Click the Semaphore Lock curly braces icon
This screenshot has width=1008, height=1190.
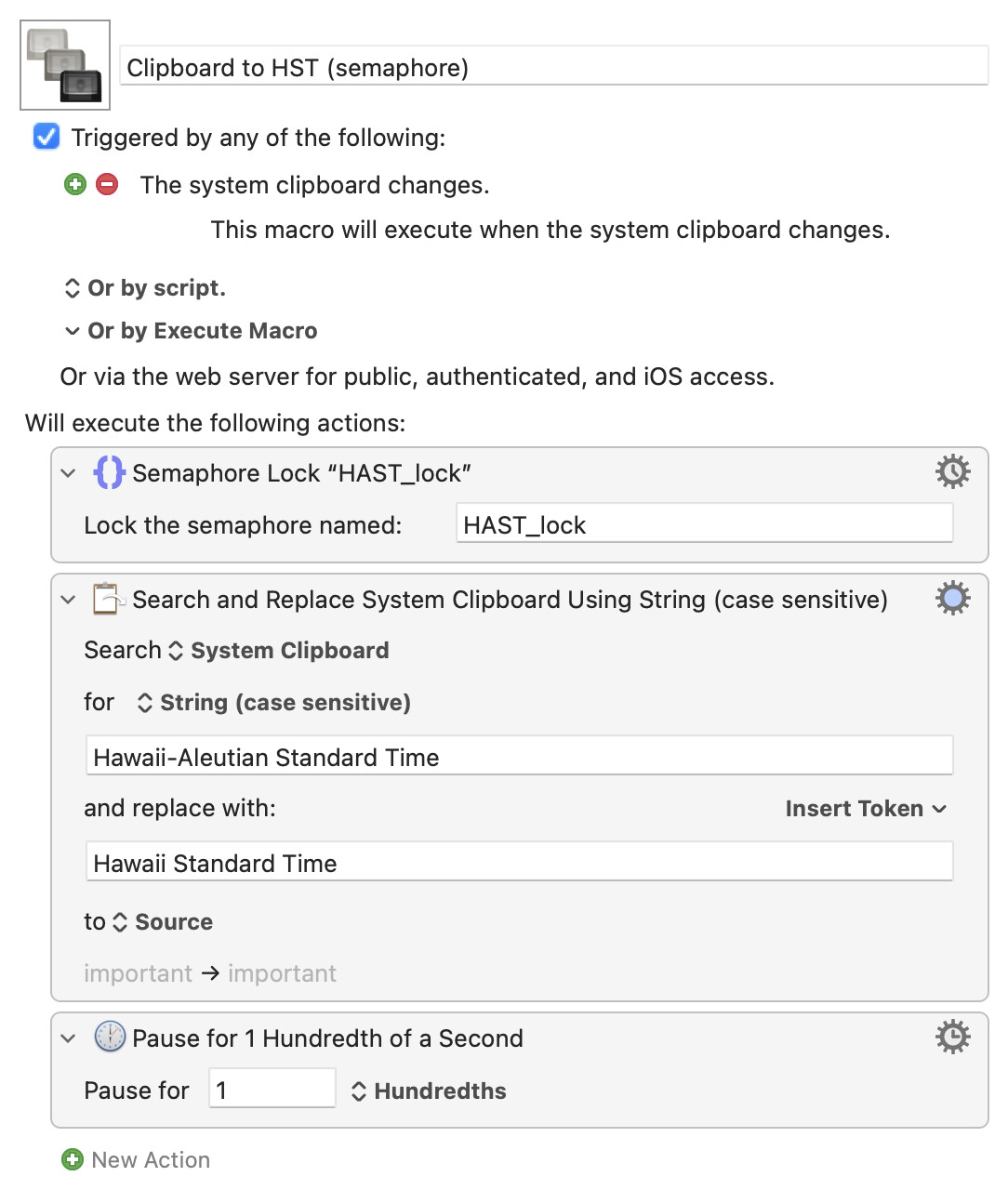click(x=109, y=472)
